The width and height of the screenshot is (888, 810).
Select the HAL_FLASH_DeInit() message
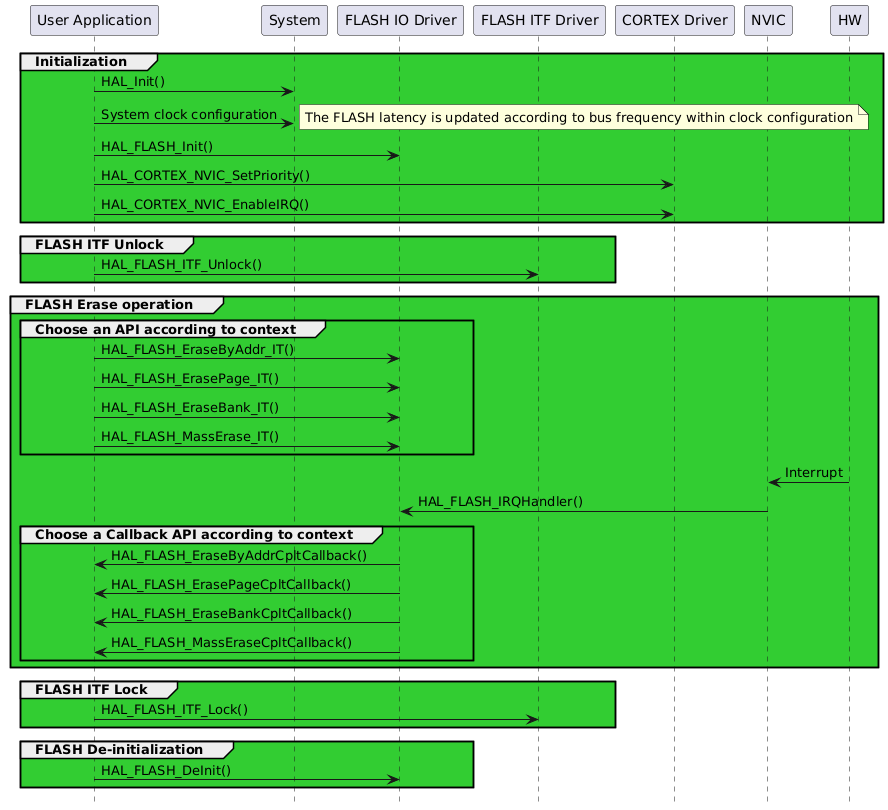(166, 770)
